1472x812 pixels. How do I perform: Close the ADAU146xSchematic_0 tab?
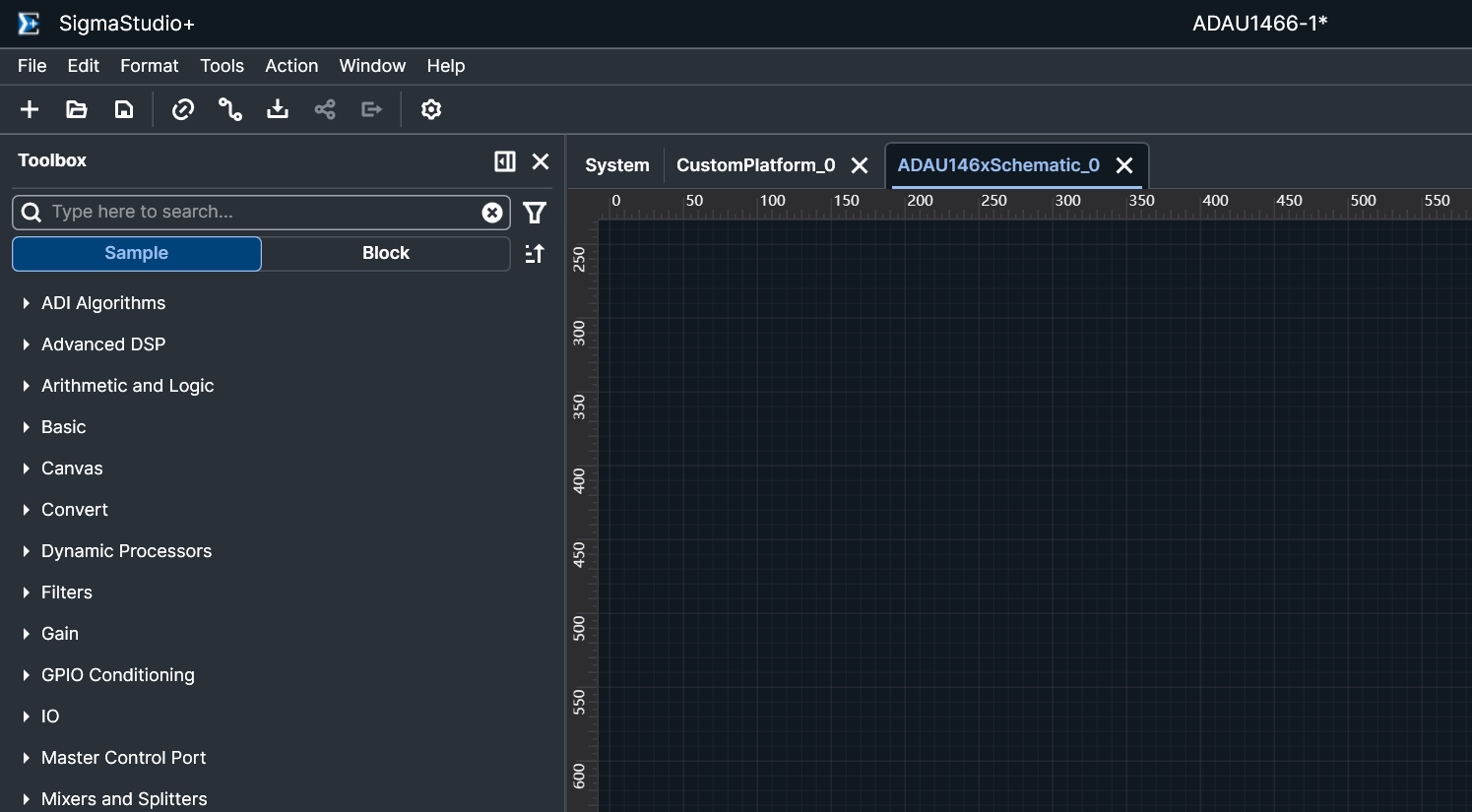point(1124,165)
